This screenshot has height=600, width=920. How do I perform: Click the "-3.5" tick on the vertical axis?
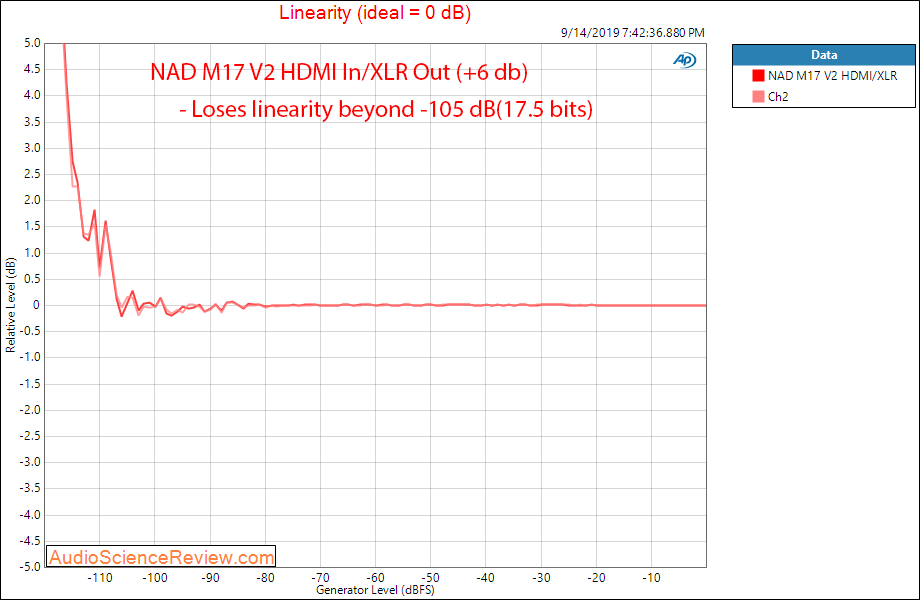pyautogui.click(x=31, y=489)
